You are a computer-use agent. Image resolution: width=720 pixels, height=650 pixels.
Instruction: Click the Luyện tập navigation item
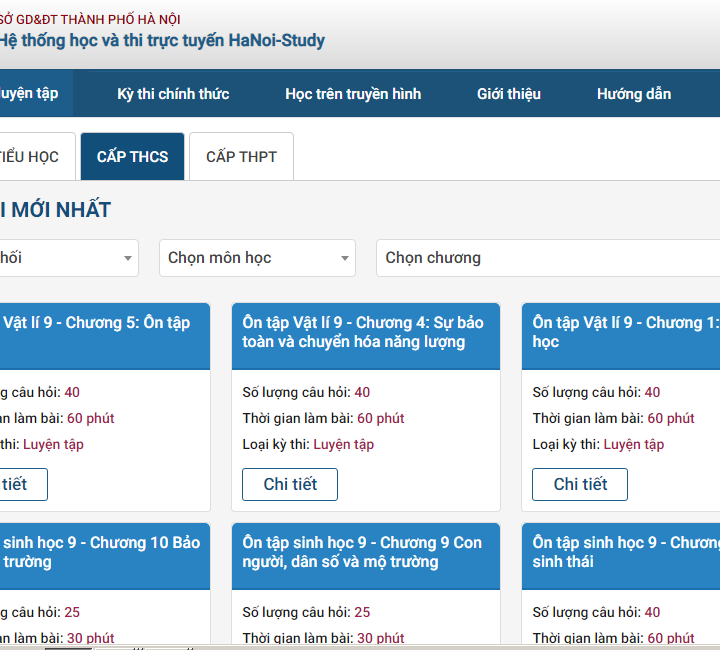tap(28, 94)
